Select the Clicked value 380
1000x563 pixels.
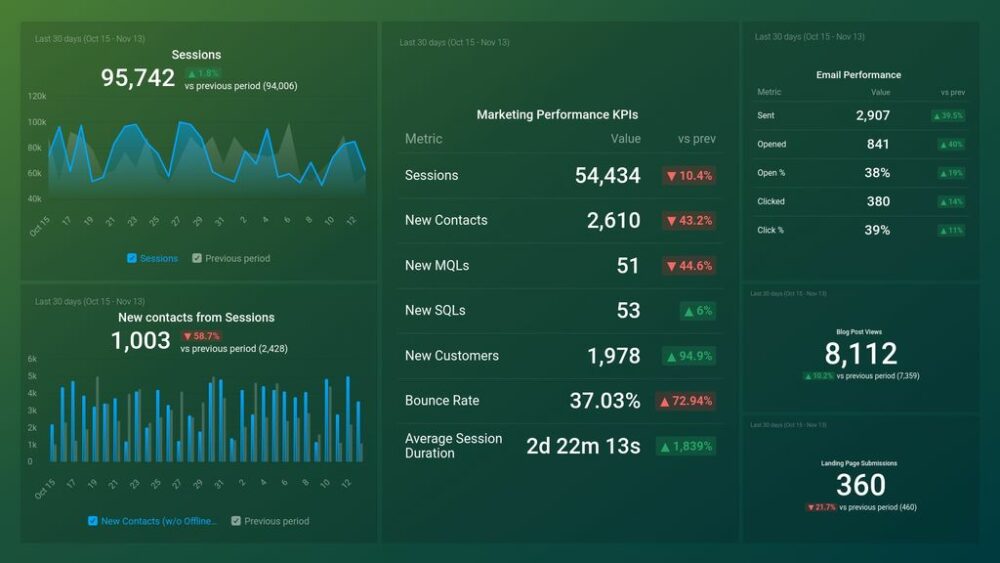tap(878, 201)
